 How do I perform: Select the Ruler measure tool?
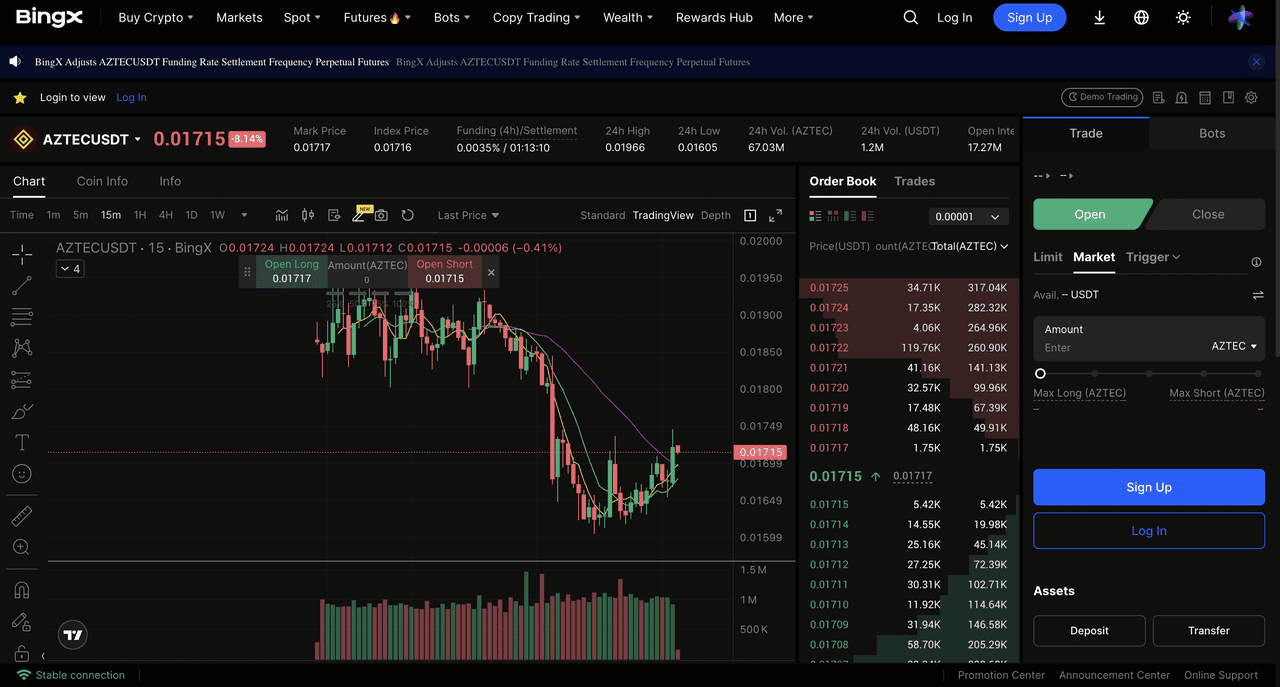[21, 516]
